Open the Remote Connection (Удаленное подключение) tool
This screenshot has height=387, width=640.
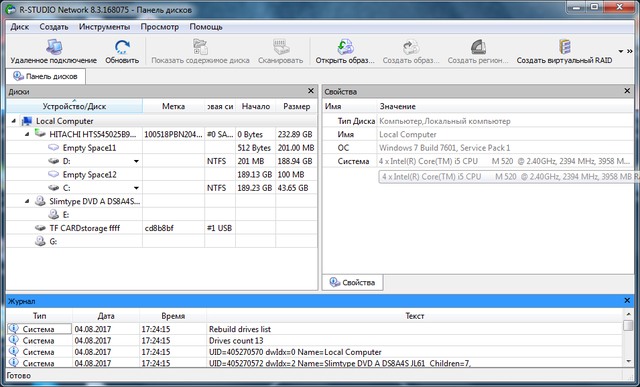click(x=53, y=52)
